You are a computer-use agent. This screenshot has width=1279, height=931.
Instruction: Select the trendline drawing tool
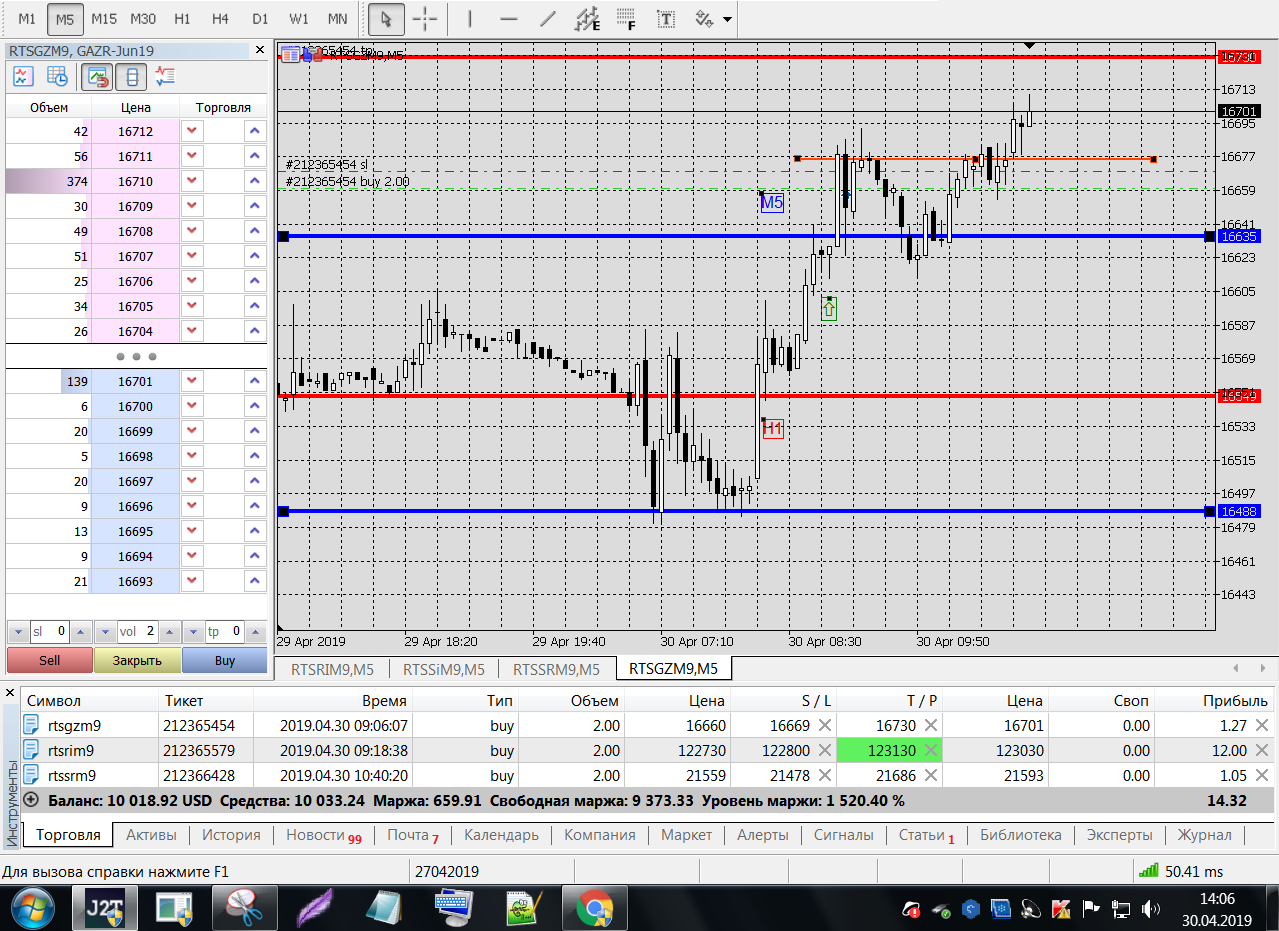click(547, 18)
